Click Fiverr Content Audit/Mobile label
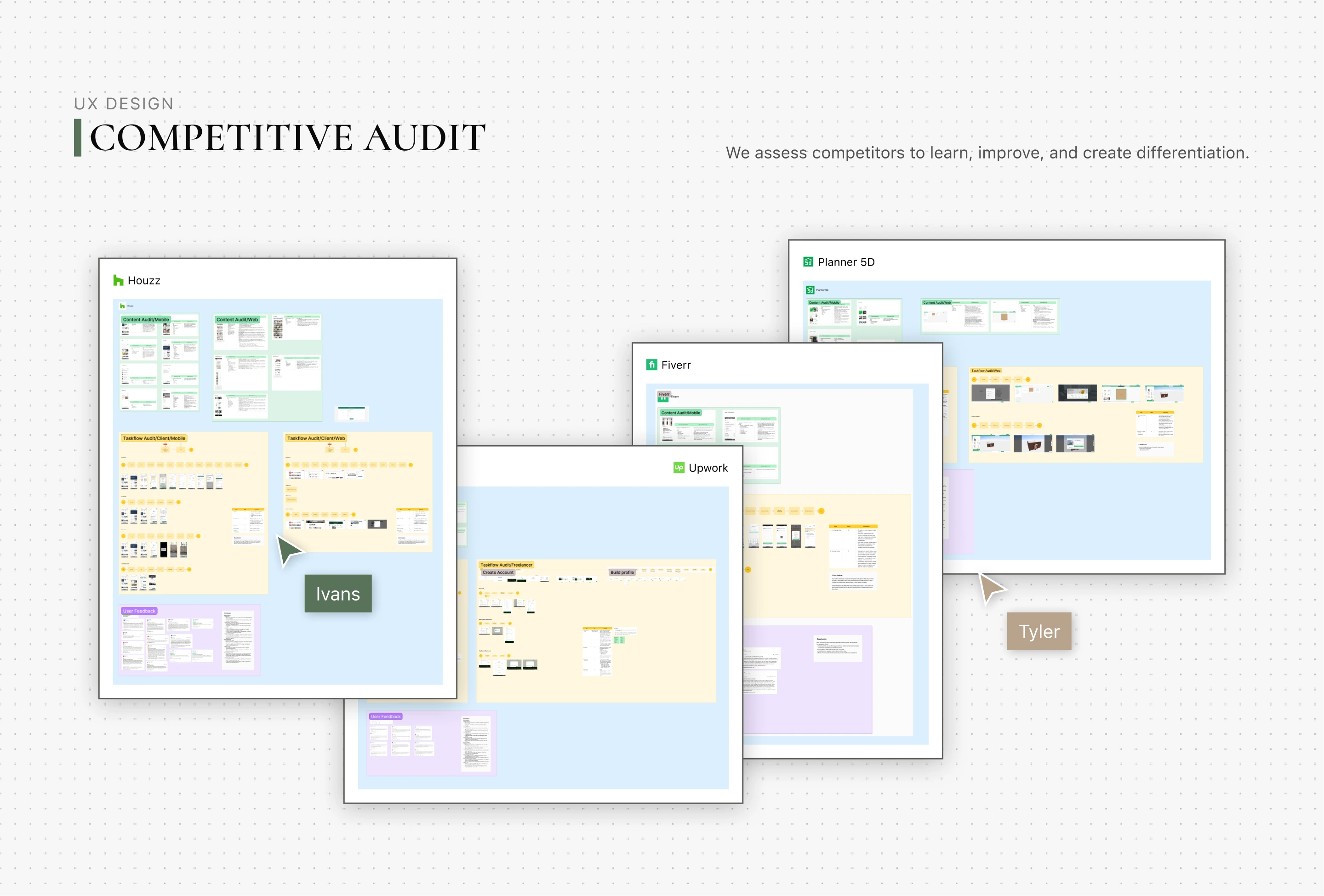 (x=680, y=413)
